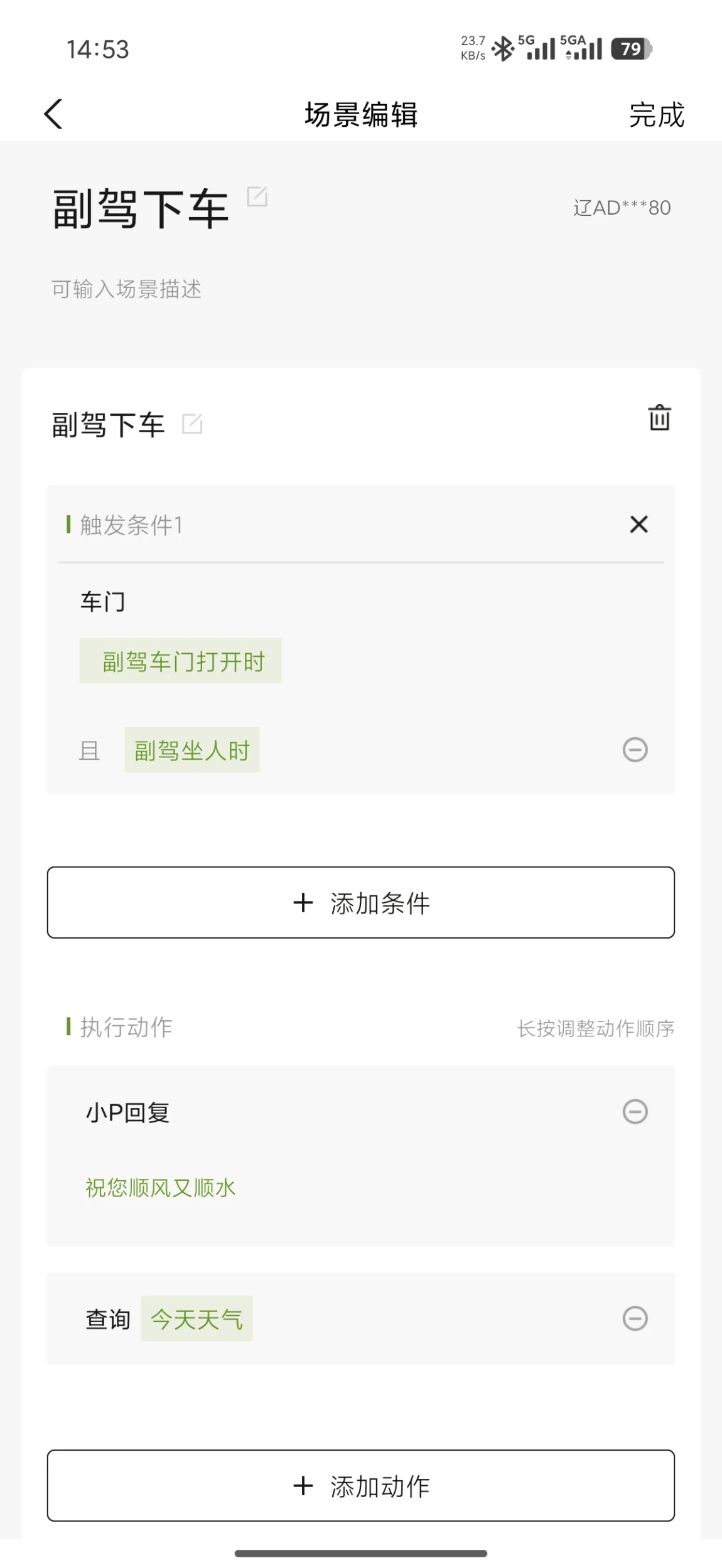Image resolution: width=722 pixels, height=1568 pixels.
Task: Remove the 副驾坐人时 condition with its minus icon
Action: pyautogui.click(x=635, y=750)
